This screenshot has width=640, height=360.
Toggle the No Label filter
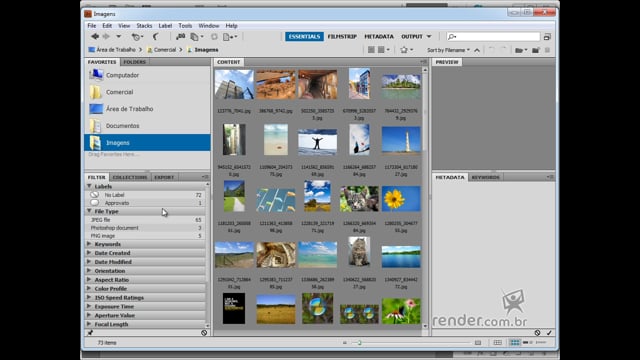tap(146, 195)
